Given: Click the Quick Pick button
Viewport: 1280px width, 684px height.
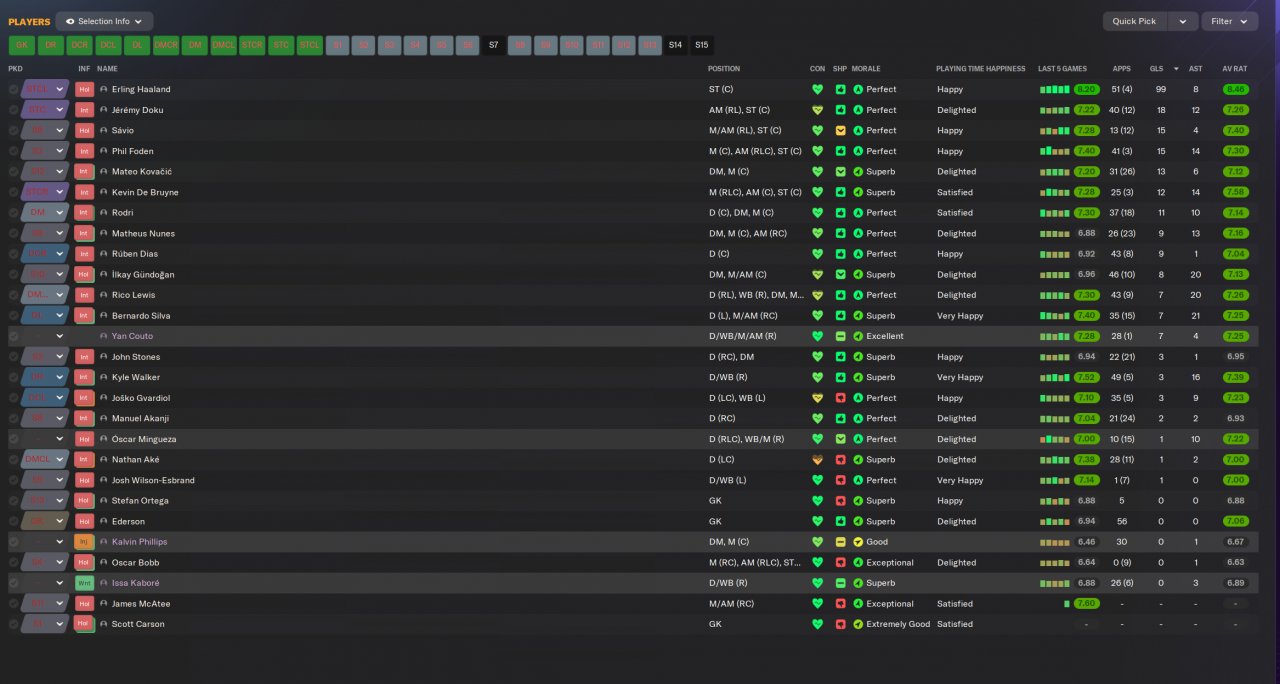Looking at the screenshot, I should [x=1135, y=21].
